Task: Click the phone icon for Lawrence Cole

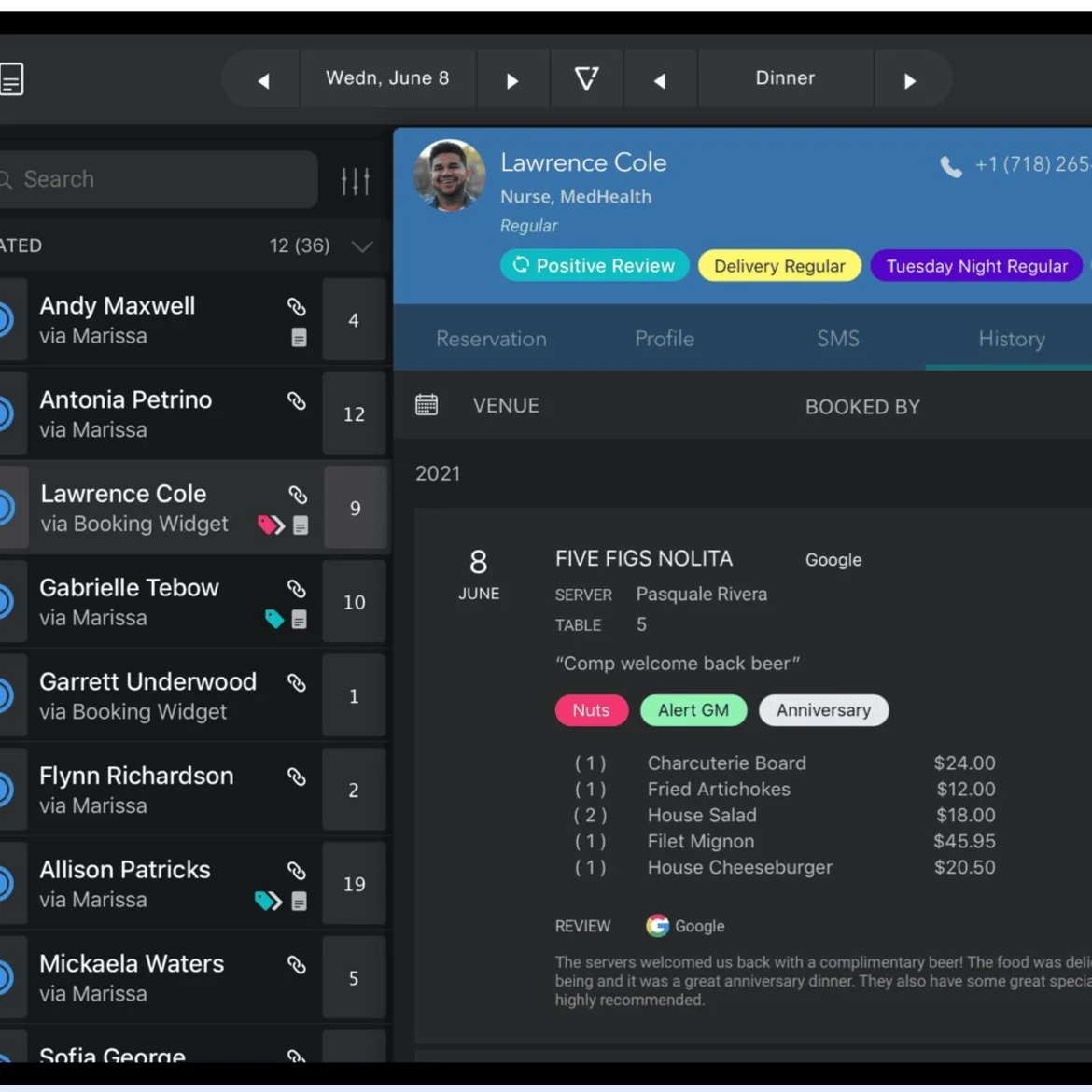Action: [x=950, y=167]
